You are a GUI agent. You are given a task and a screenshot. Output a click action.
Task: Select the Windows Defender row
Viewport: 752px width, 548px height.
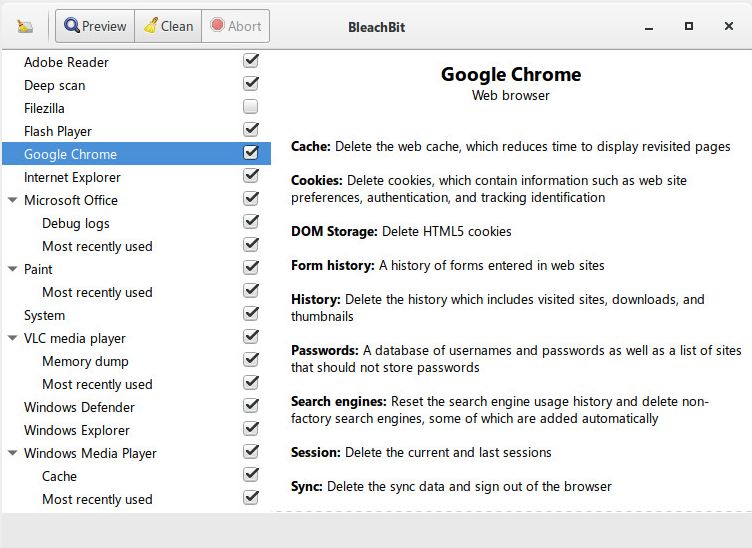pyautogui.click(x=136, y=408)
